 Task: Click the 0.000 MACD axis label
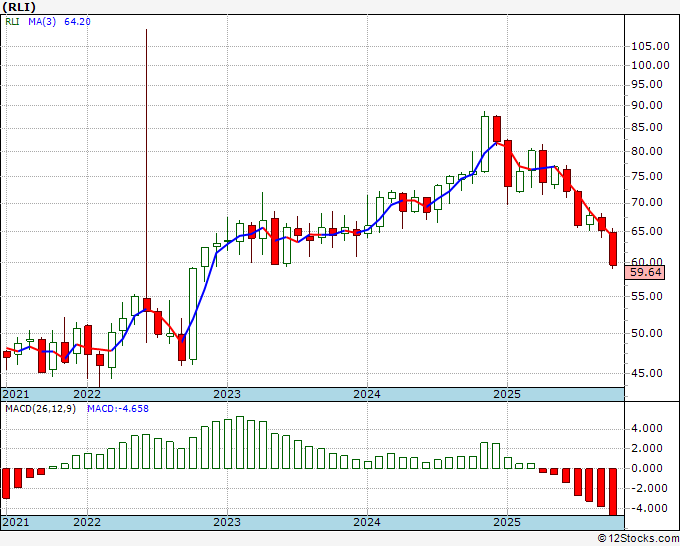click(x=647, y=468)
